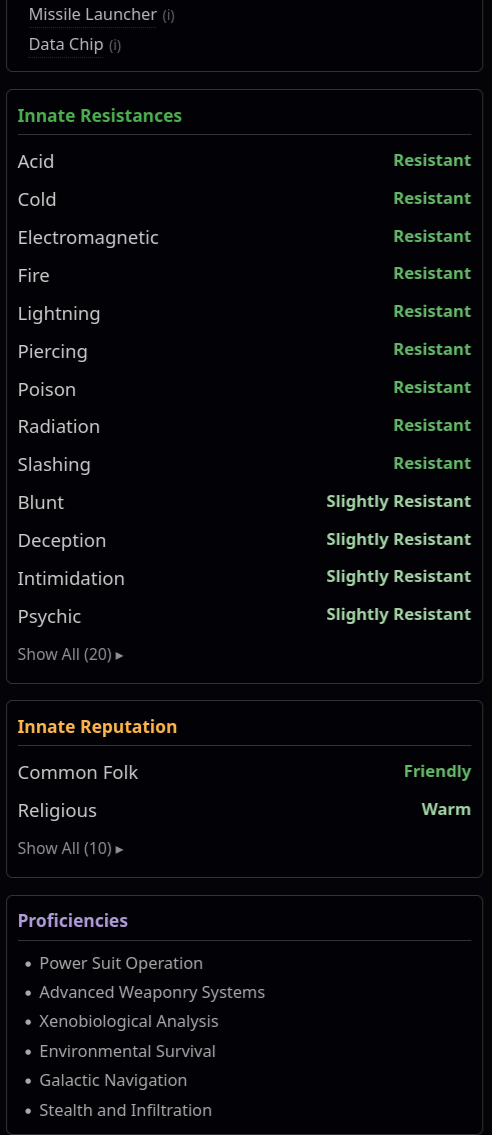Select the Stealth and Infiltration proficiency
The image size is (492, 1135).
(126, 1110)
